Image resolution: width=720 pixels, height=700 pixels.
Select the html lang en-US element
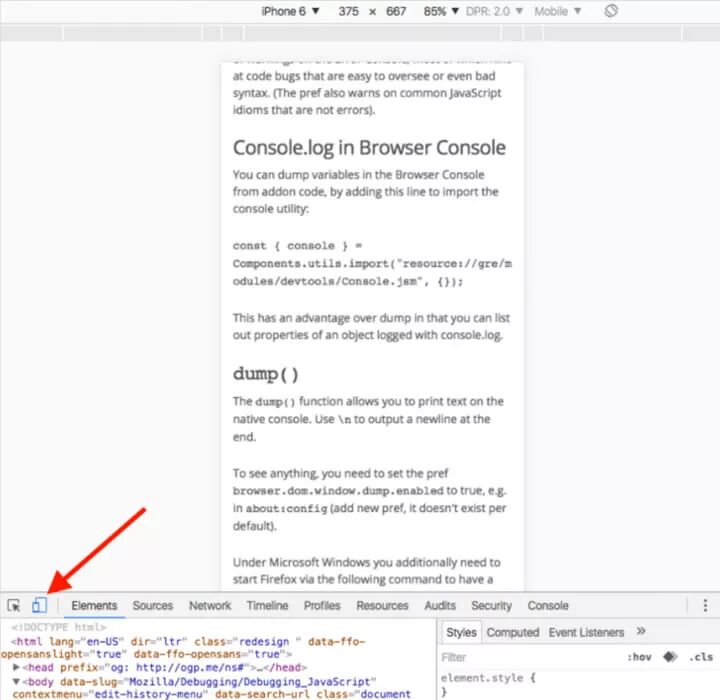click(x=188, y=647)
